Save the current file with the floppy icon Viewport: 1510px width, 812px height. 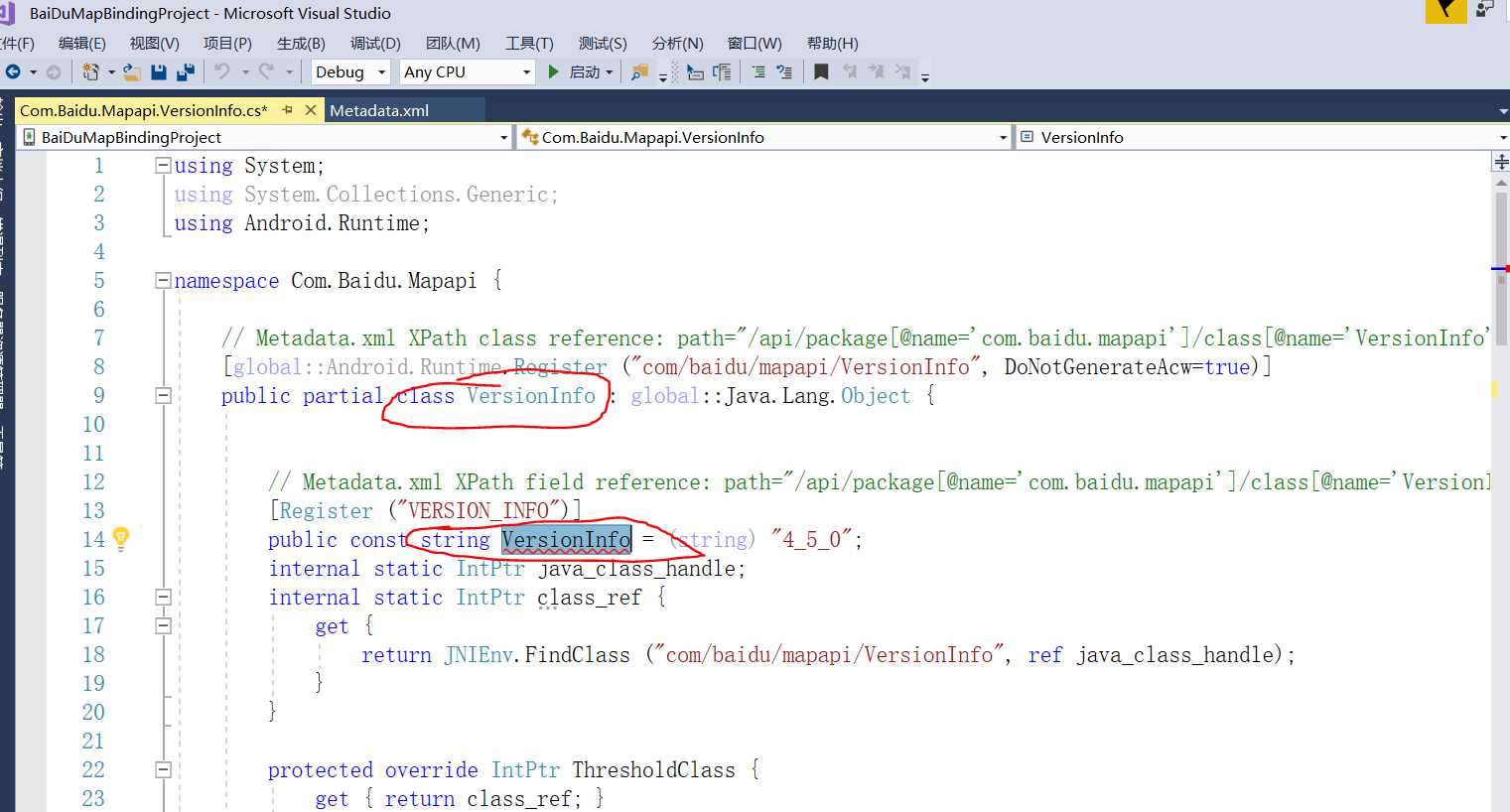(x=159, y=71)
